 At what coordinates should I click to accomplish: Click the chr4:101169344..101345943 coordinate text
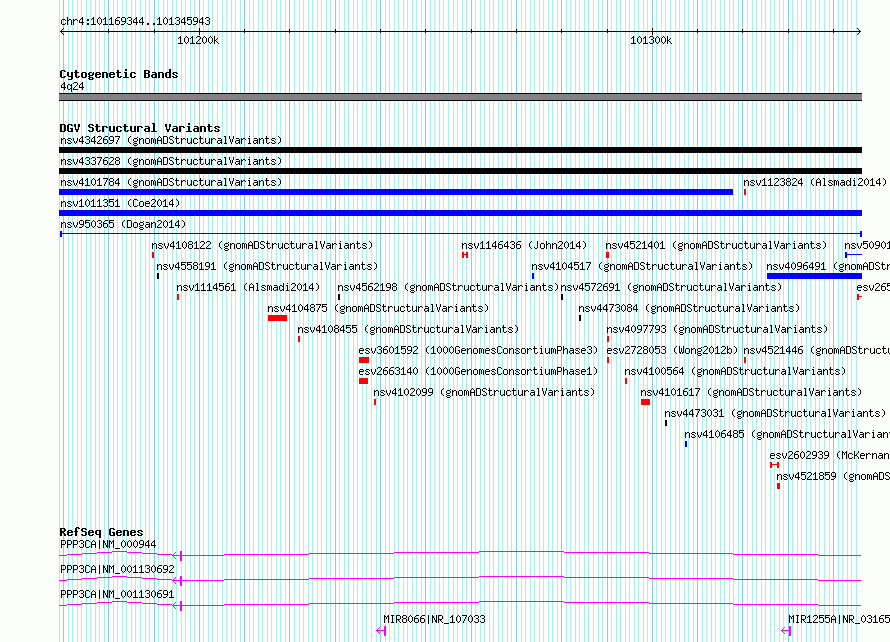click(x=135, y=21)
